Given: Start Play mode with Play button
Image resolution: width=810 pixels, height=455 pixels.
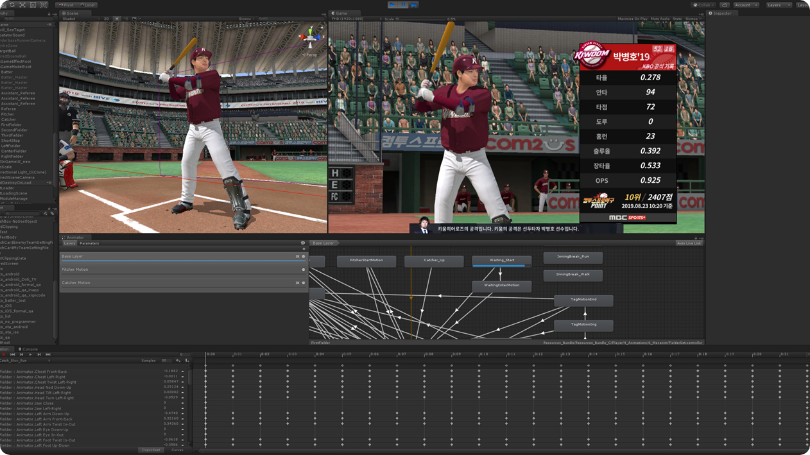Looking at the screenshot, I should coord(392,5).
